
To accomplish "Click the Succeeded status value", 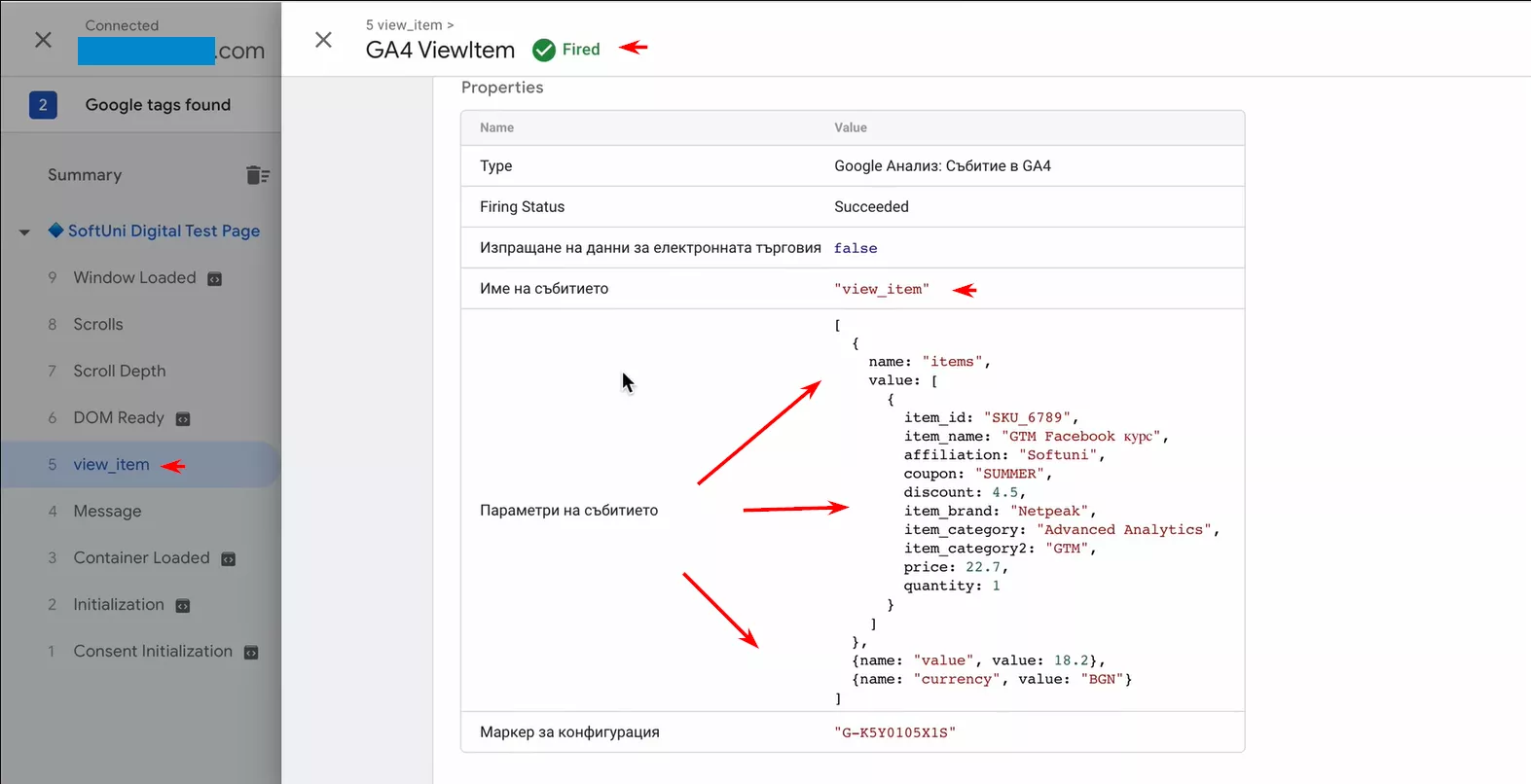I will point(871,207).
